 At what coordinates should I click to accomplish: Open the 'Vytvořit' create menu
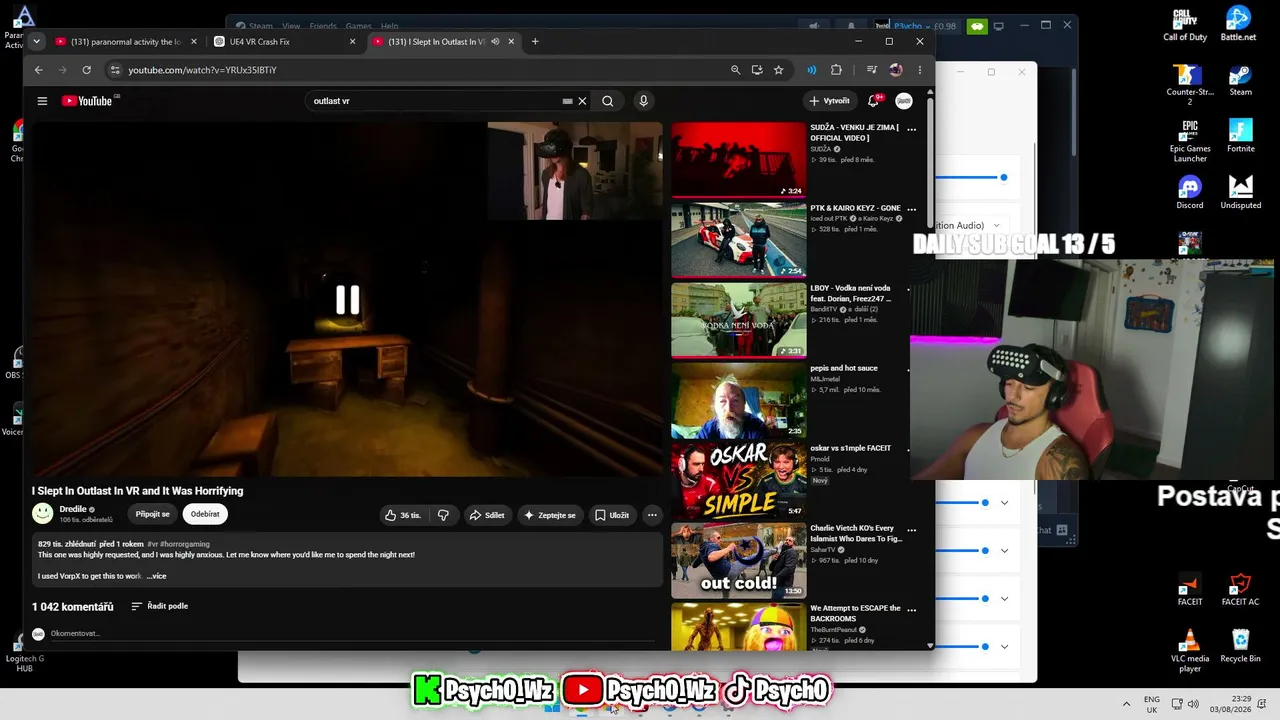[830, 101]
